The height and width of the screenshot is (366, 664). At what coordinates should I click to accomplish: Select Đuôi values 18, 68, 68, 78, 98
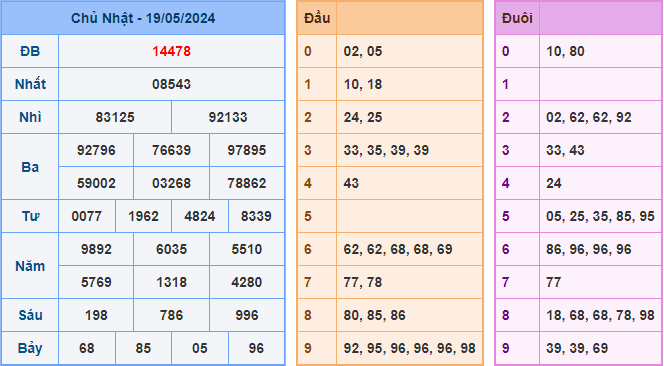pyautogui.click(x=600, y=316)
